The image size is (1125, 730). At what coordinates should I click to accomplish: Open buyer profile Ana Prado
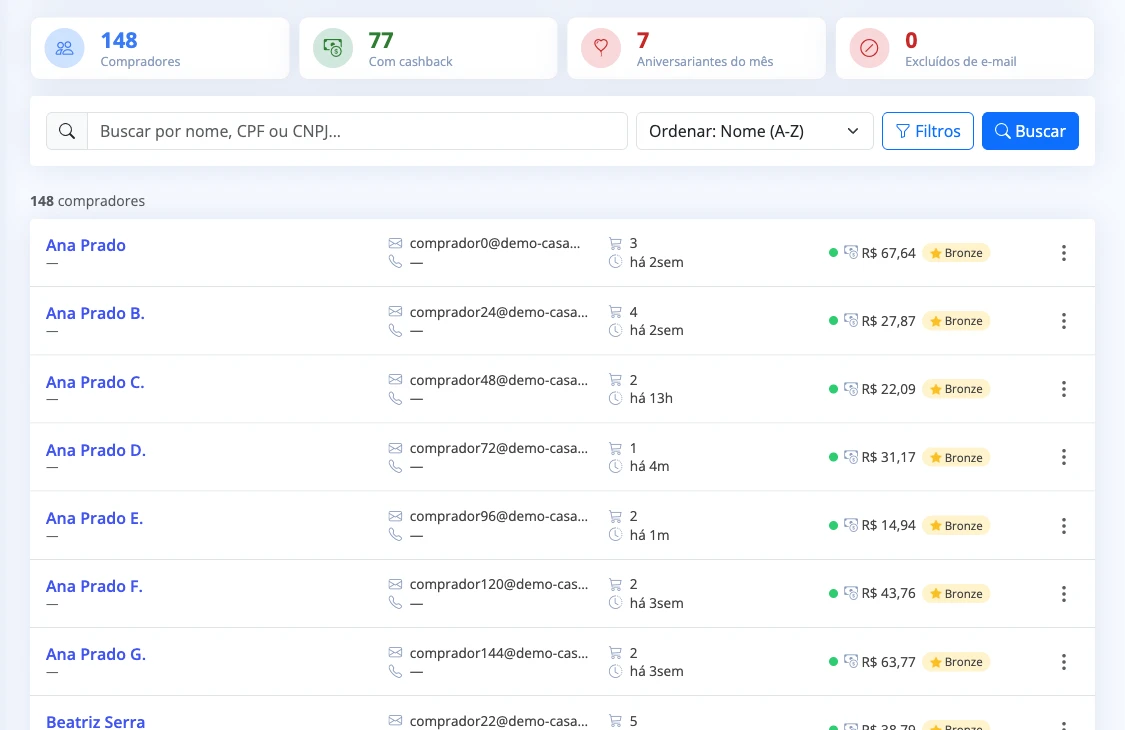coord(85,245)
